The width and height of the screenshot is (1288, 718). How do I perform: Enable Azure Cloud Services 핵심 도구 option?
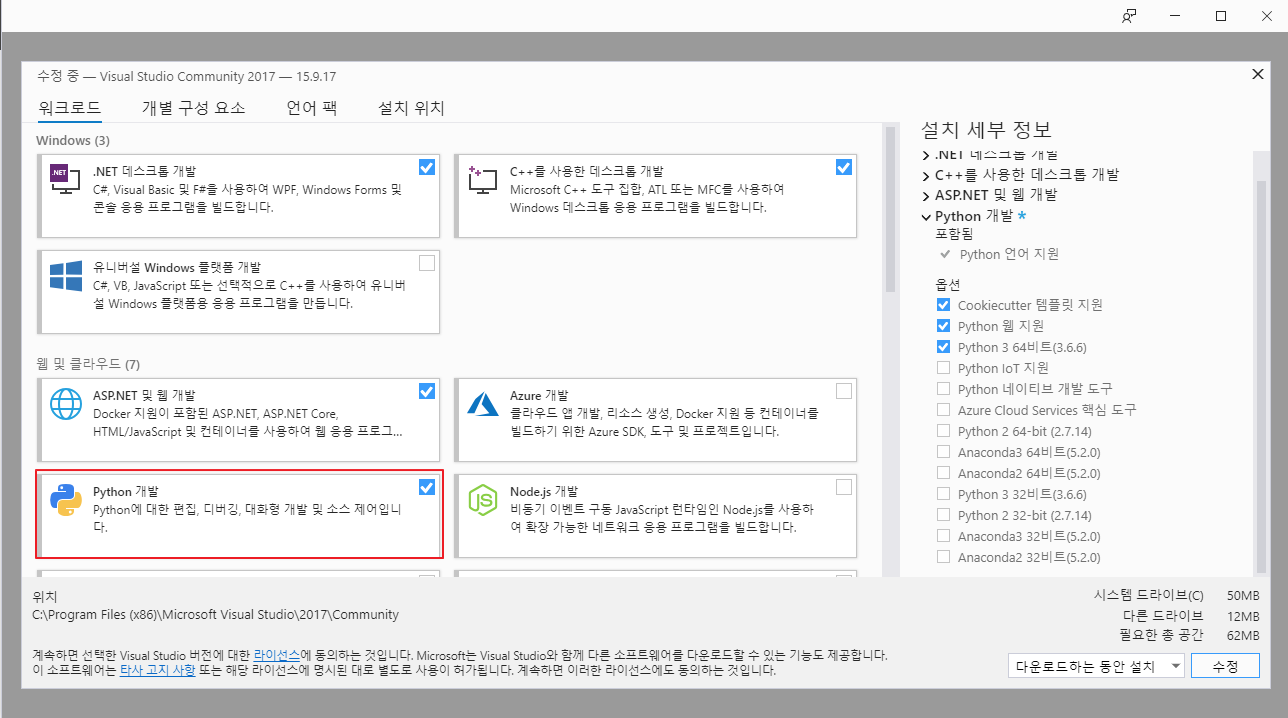pyautogui.click(x=943, y=410)
